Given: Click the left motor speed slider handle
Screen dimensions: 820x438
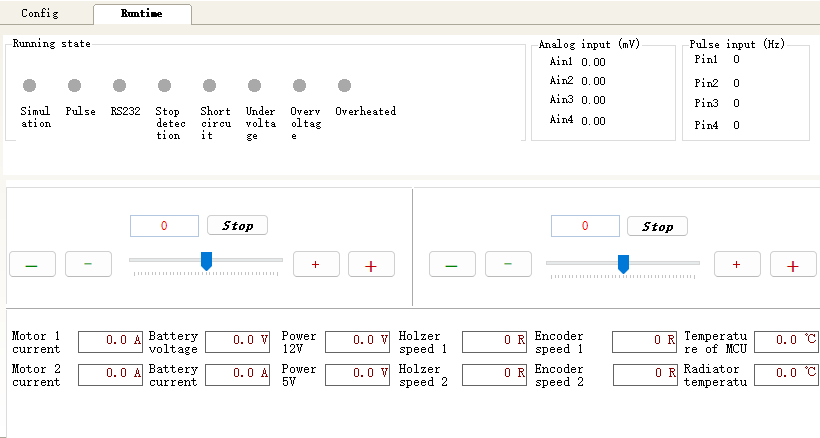Looking at the screenshot, I should 207,261.
